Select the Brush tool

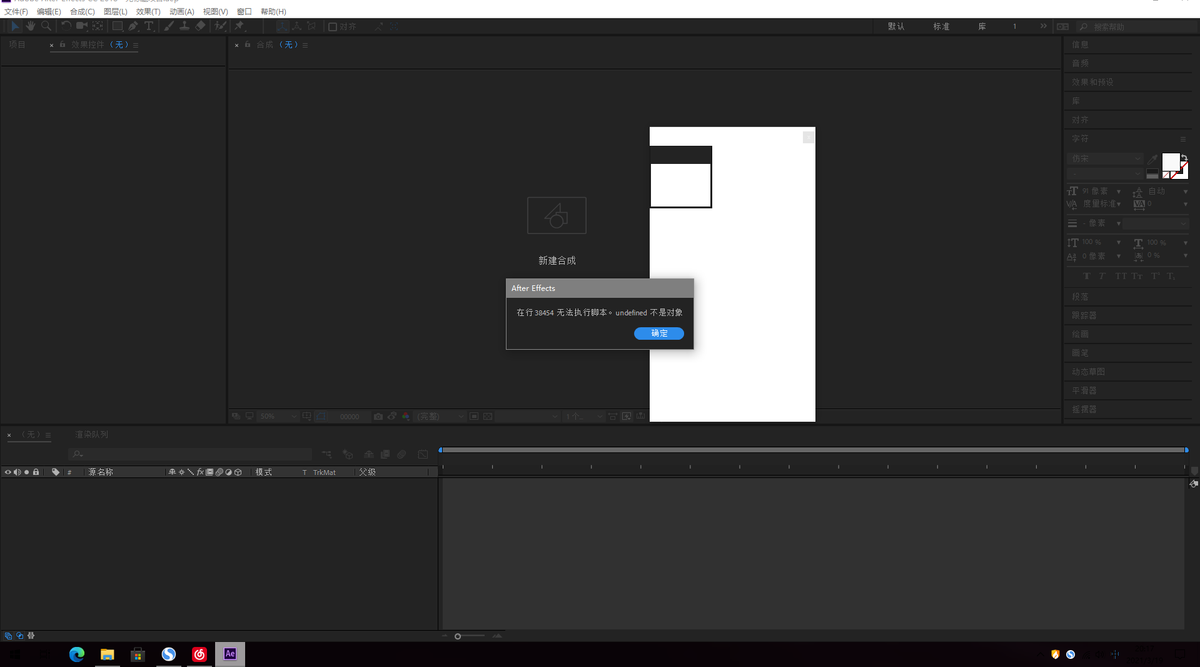[x=169, y=26]
